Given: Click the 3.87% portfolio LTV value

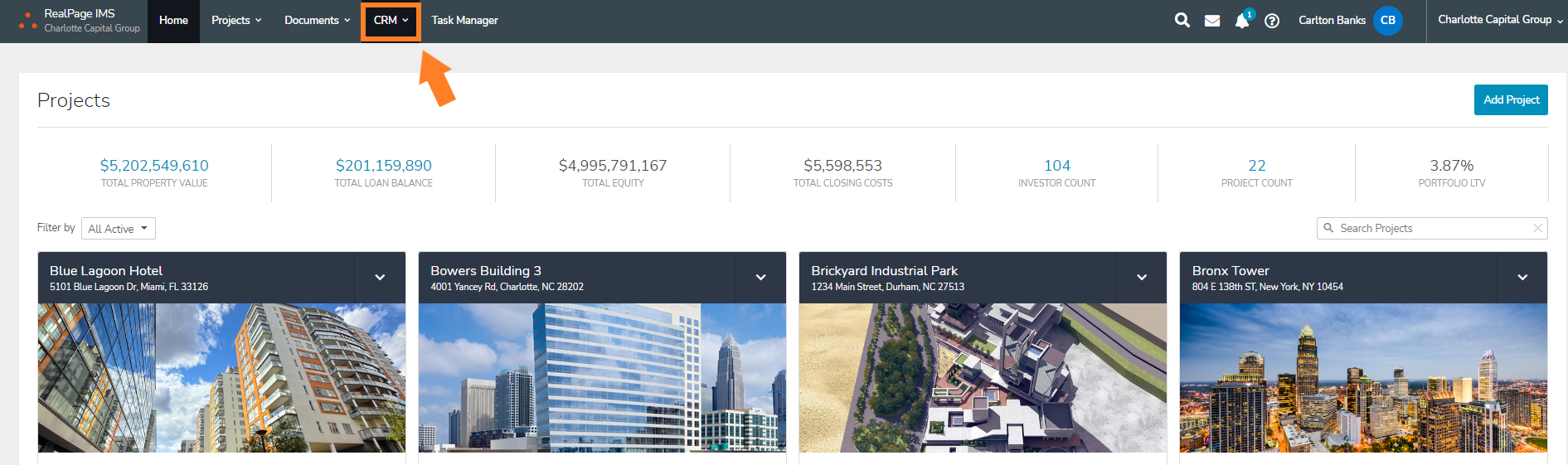Looking at the screenshot, I should [x=1452, y=166].
